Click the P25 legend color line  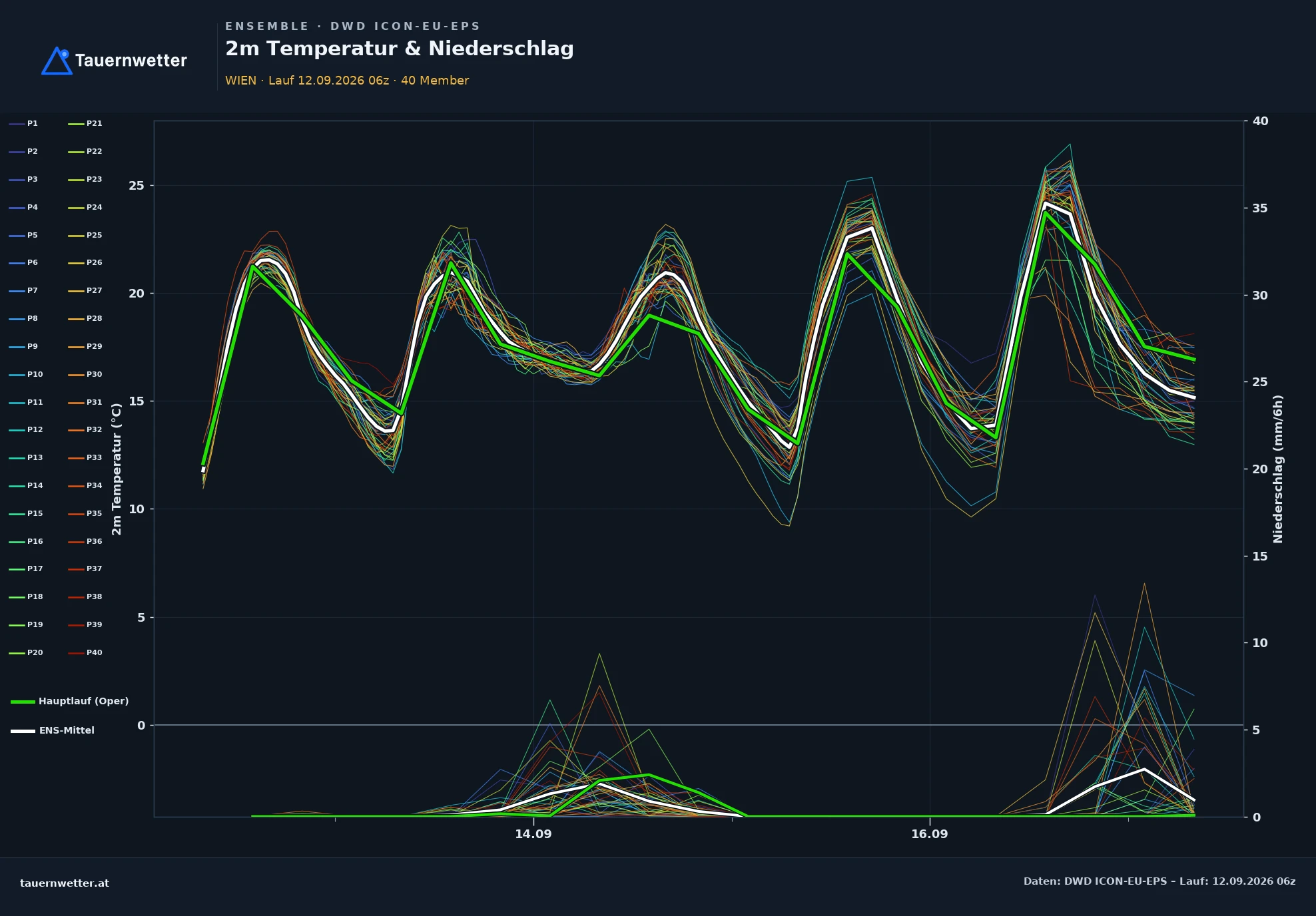click(x=76, y=236)
